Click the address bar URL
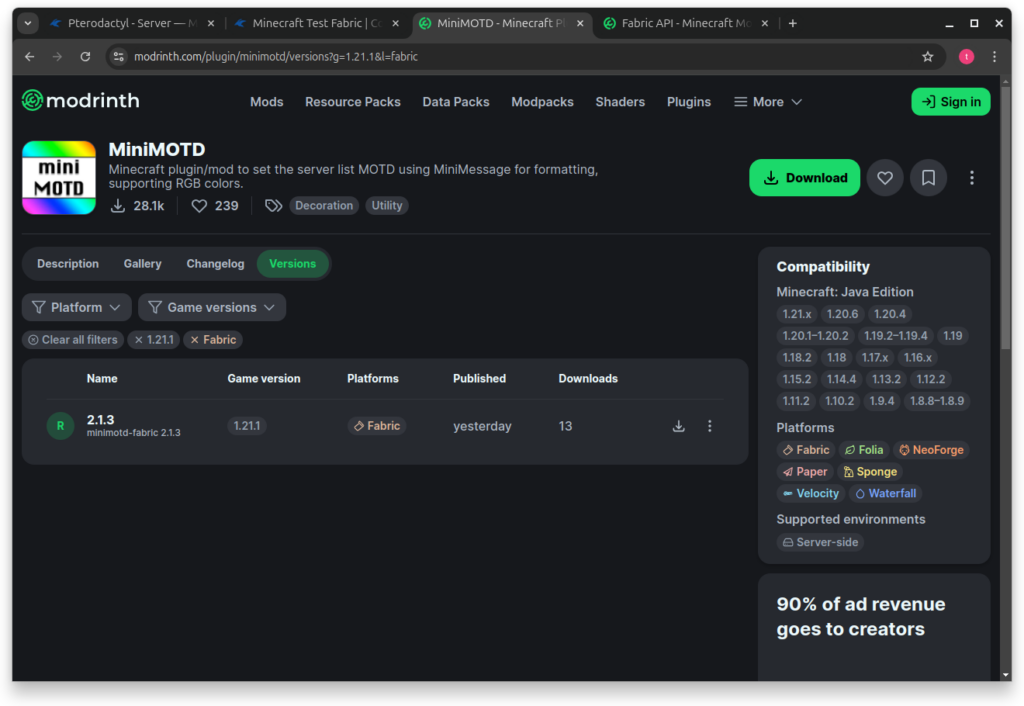Image resolution: width=1024 pixels, height=706 pixels. [276, 57]
